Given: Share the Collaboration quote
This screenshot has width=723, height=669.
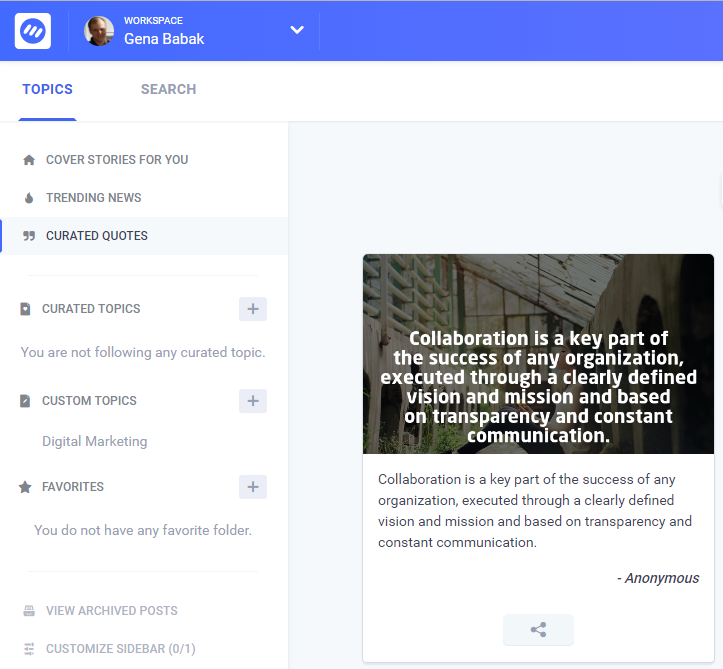Looking at the screenshot, I should pyautogui.click(x=538, y=629).
